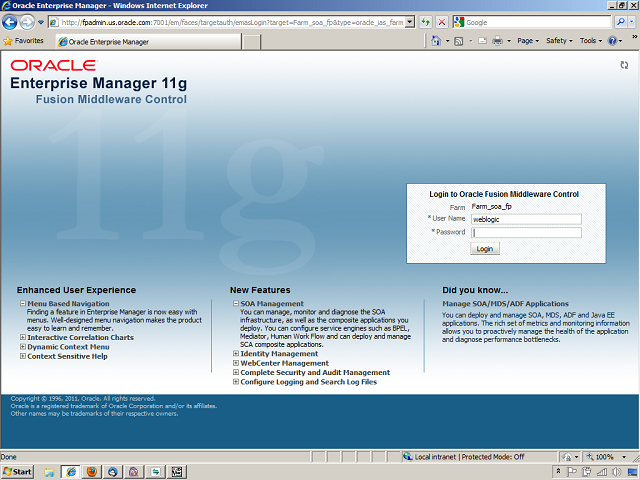Click the RSS Feeds icon
This screenshot has height=480, width=640.
[459, 41]
